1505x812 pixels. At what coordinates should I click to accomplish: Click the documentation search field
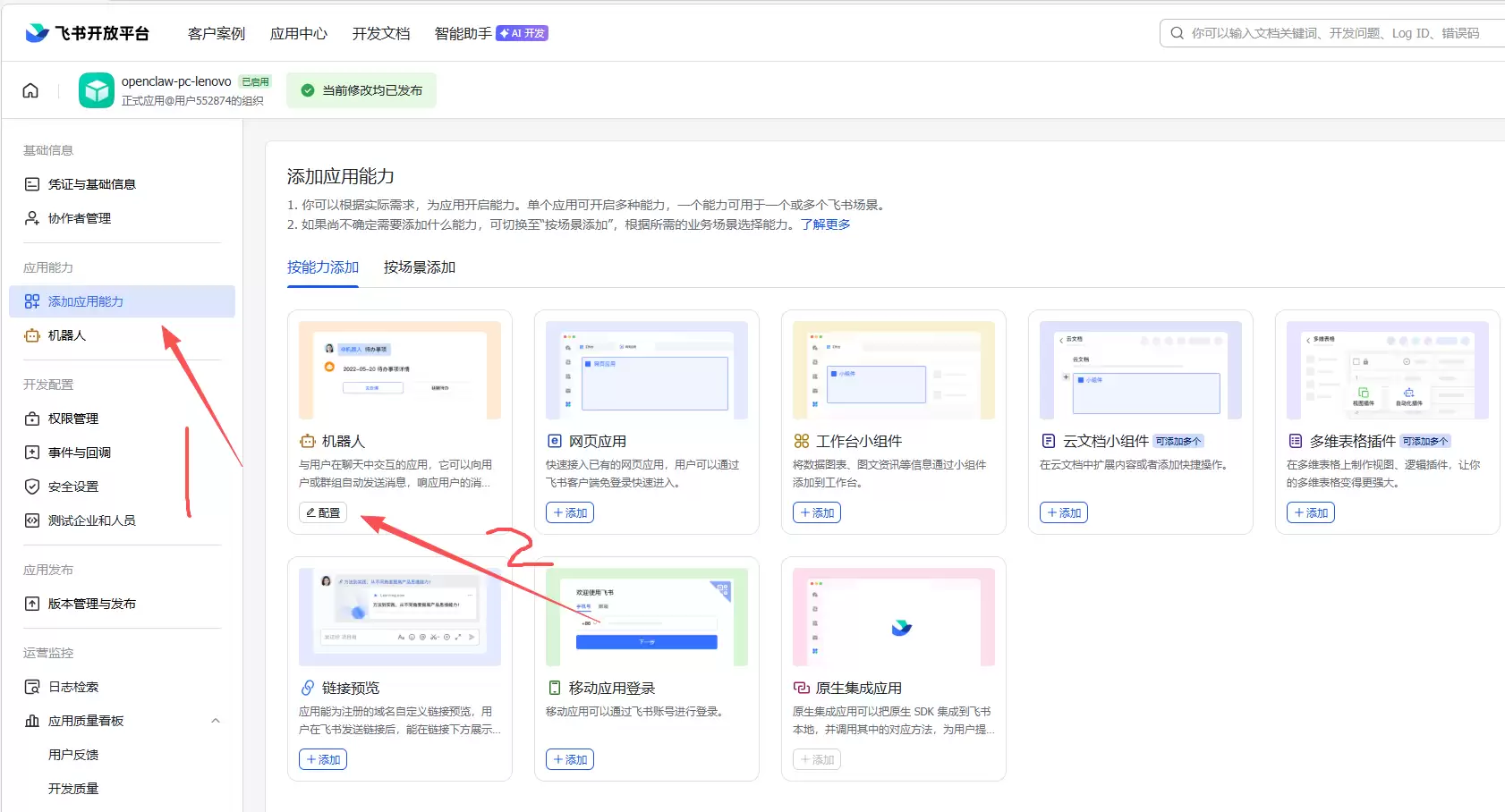tap(1333, 33)
